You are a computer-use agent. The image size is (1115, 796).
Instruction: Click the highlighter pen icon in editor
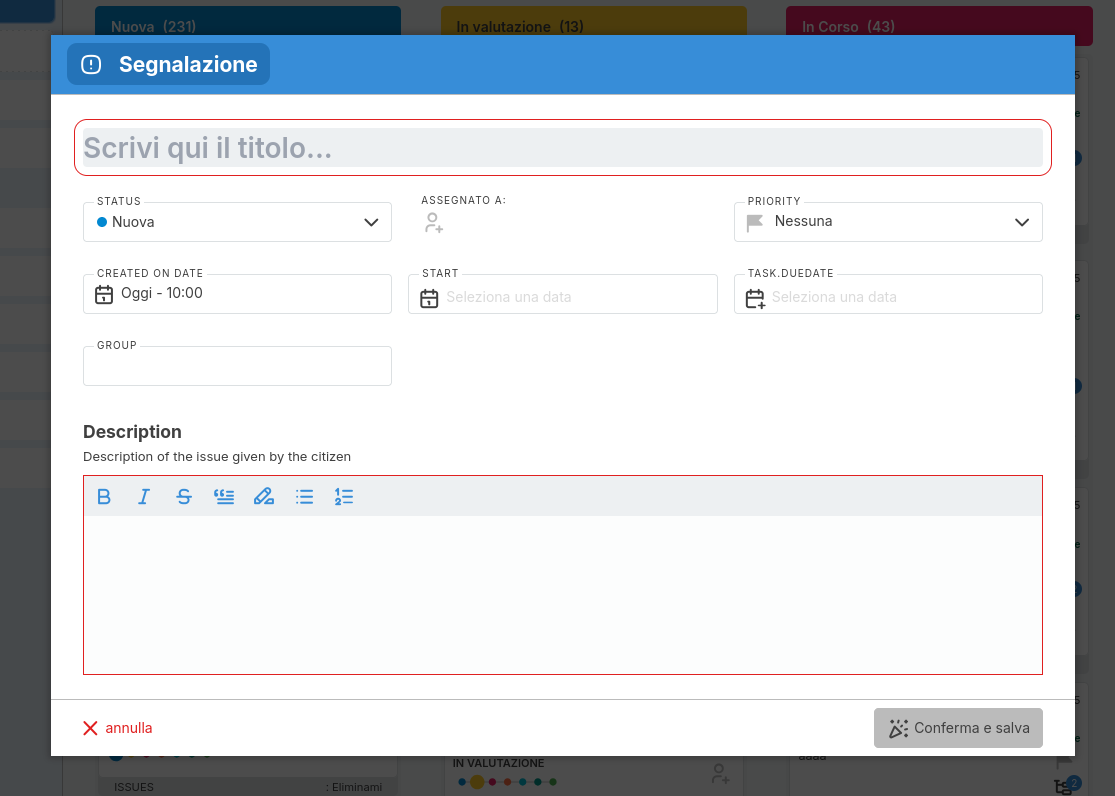pos(264,496)
